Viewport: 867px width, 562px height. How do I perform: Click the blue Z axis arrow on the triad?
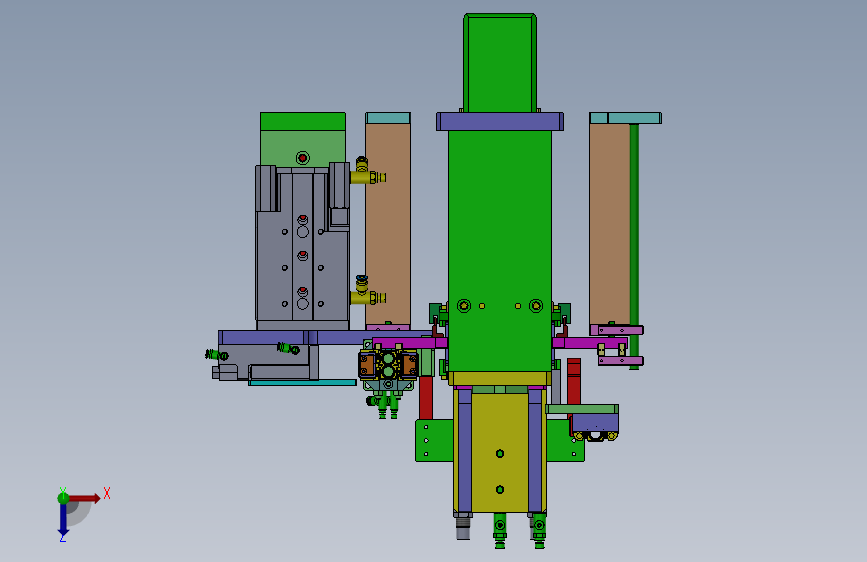click(63, 521)
